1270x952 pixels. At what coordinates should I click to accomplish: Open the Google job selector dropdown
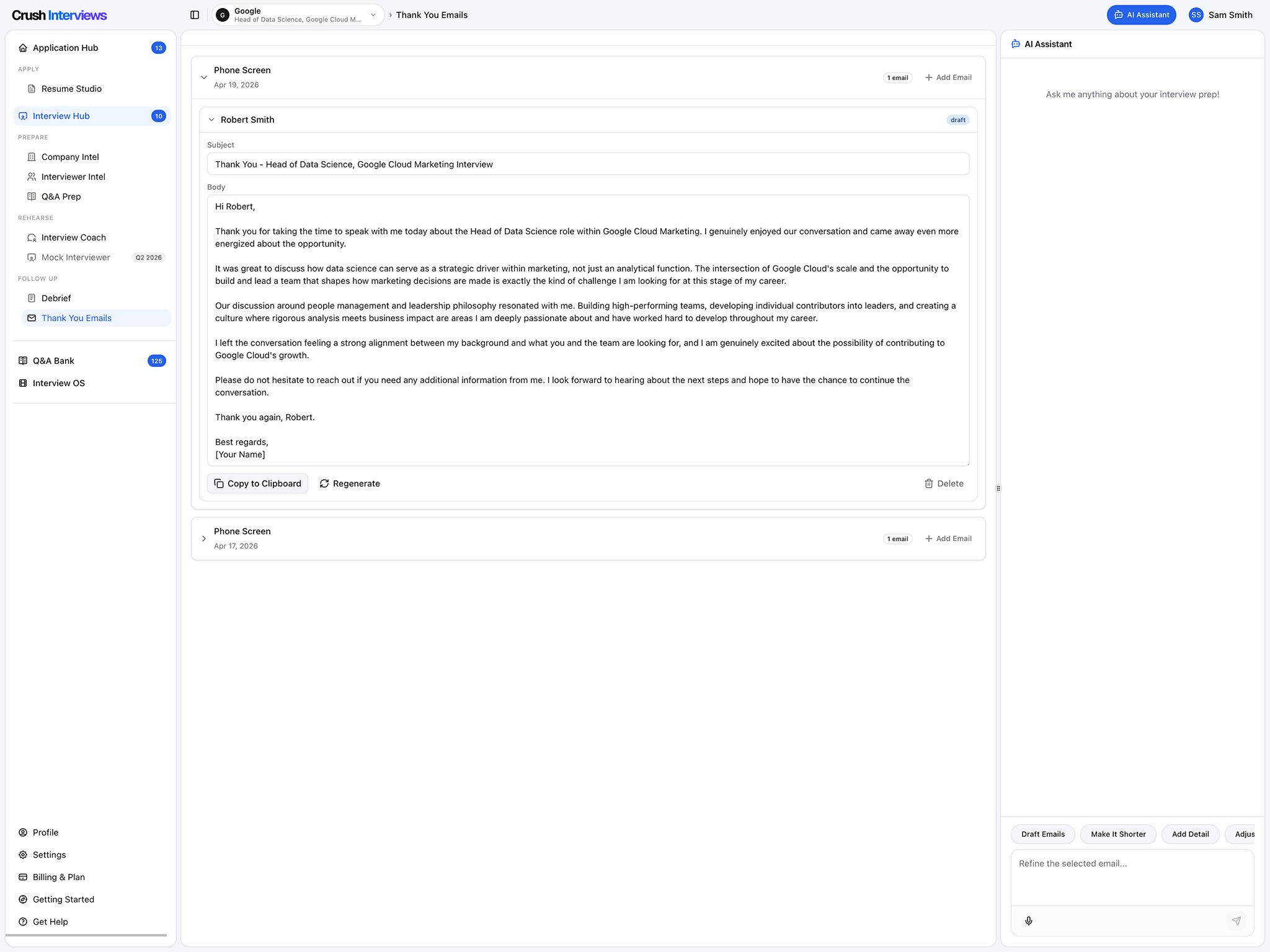coord(298,15)
